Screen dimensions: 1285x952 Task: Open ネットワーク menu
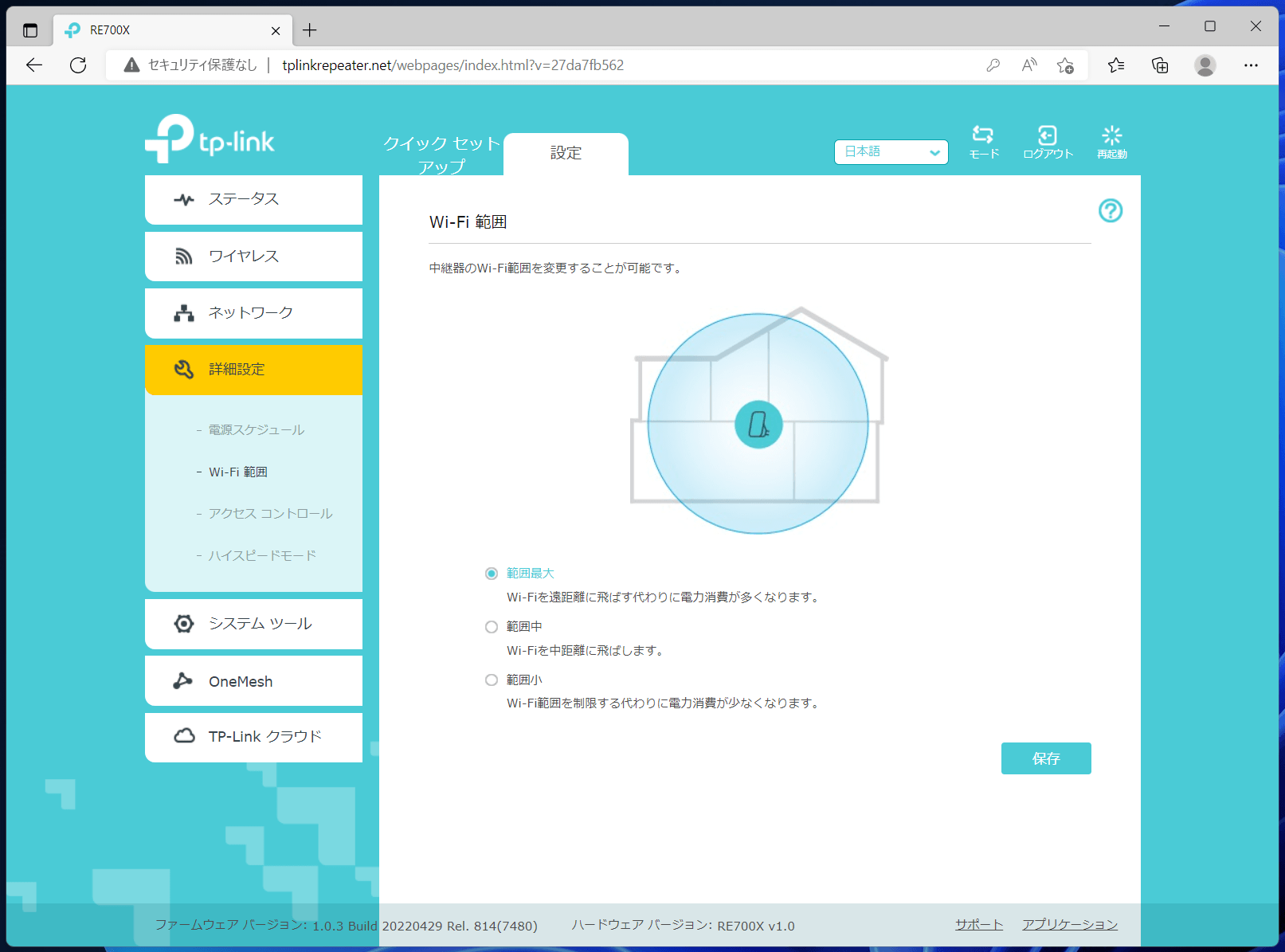click(x=253, y=313)
